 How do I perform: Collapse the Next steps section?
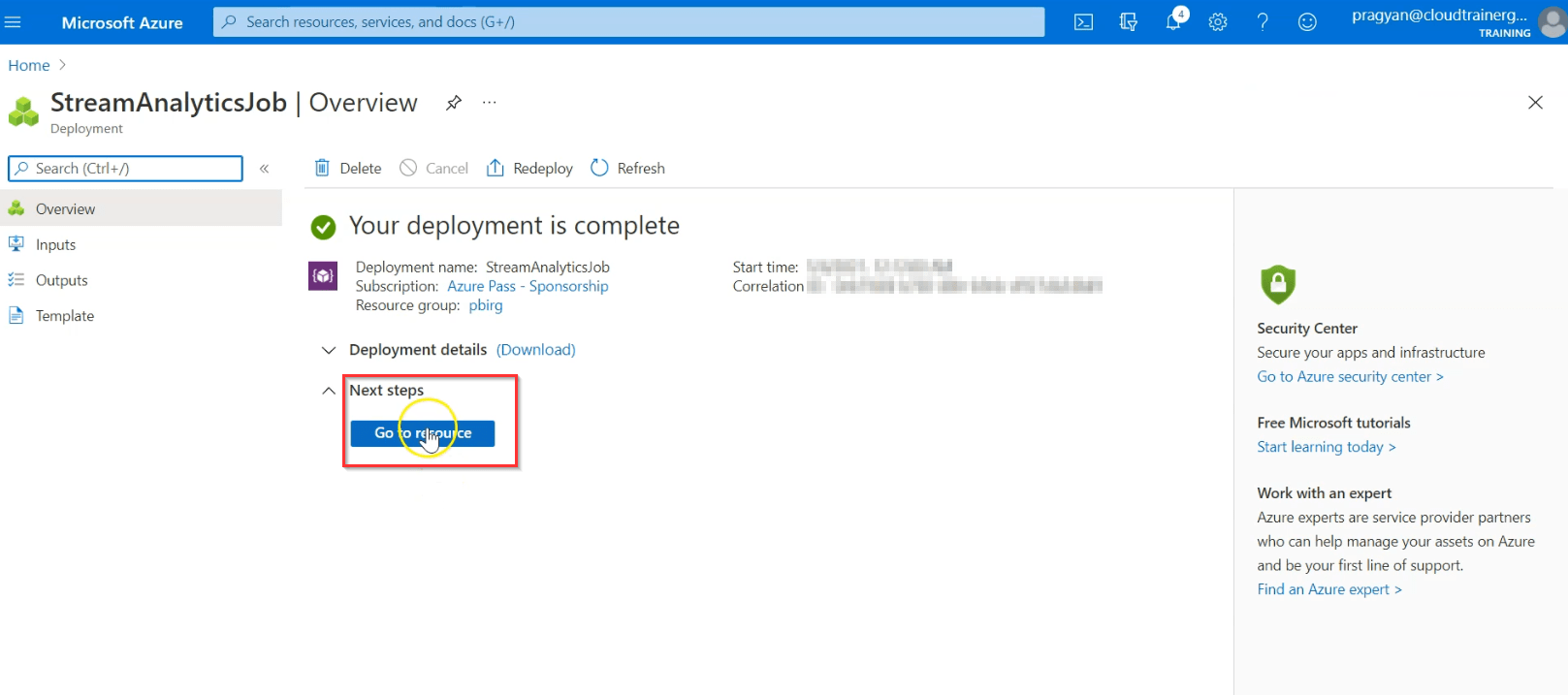point(329,391)
